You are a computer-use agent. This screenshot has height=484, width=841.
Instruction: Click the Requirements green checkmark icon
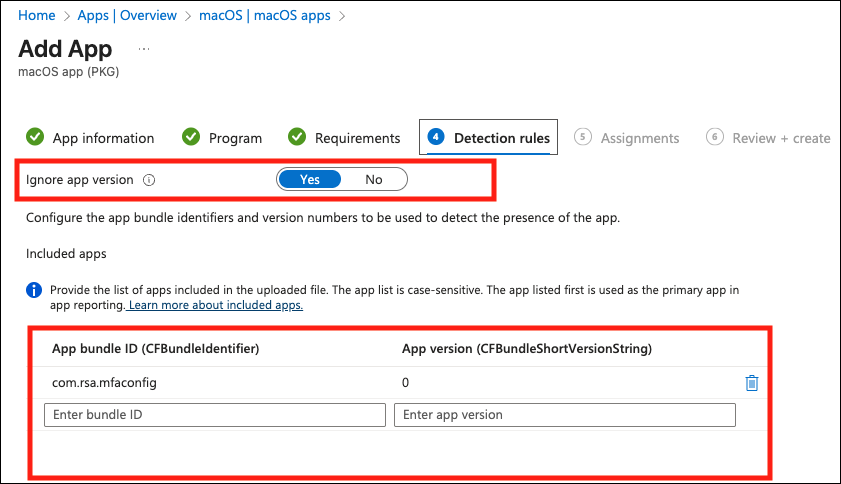pyautogui.click(x=297, y=137)
